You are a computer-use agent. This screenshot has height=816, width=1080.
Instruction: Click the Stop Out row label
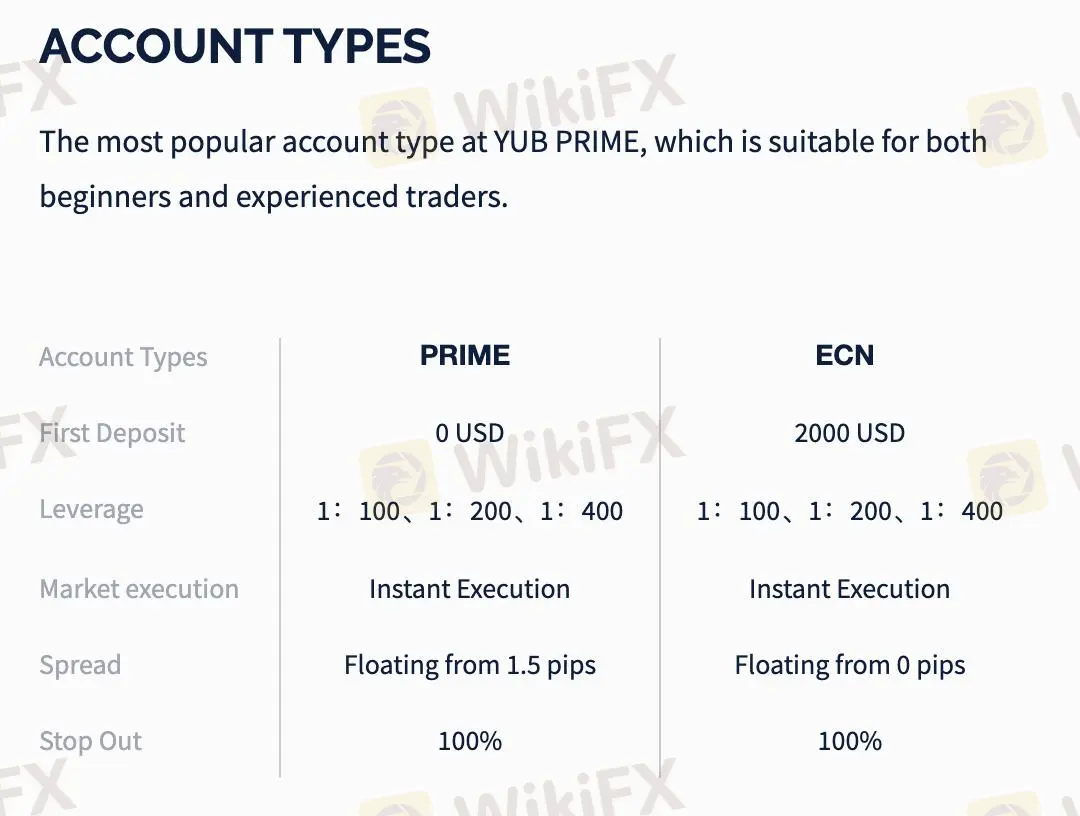(x=90, y=741)
